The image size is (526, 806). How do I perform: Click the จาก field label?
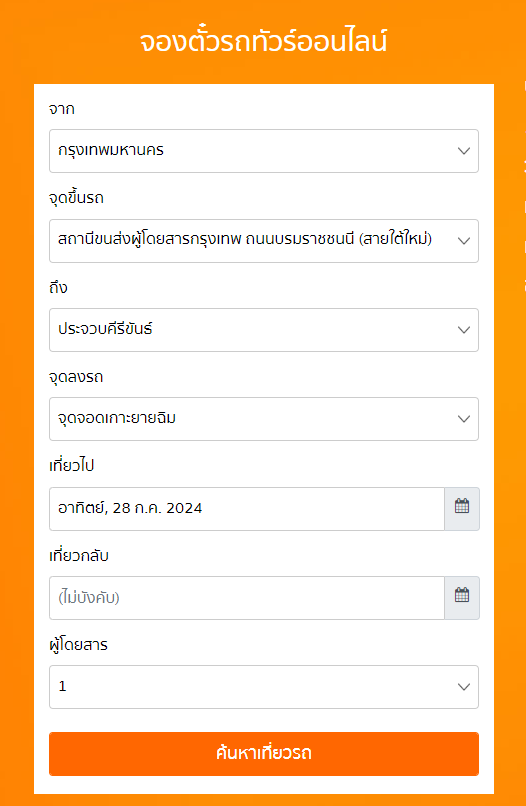[x=62, y=109]
